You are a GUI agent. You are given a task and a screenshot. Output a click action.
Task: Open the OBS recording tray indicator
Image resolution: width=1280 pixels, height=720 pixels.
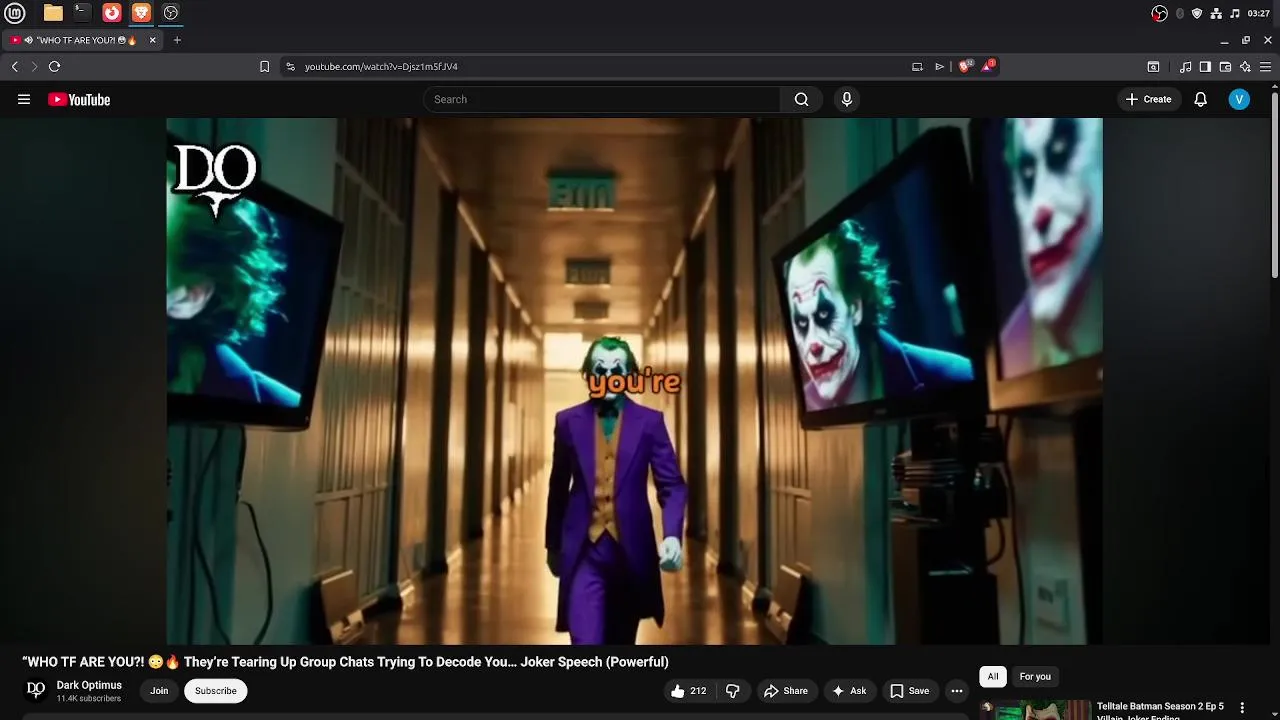coord(1159,13)
